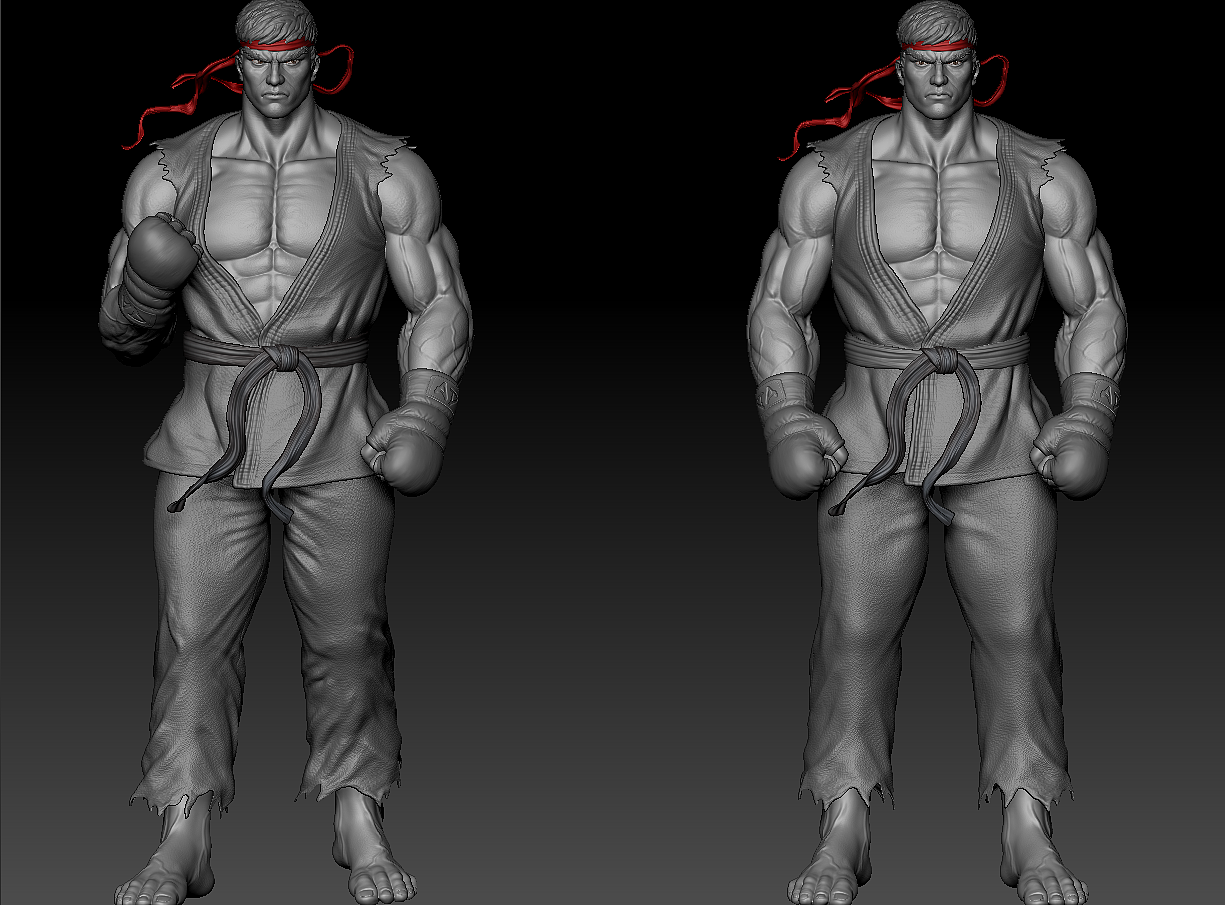
Task: Select the right figure with arms down
Action: pos(937,452)
